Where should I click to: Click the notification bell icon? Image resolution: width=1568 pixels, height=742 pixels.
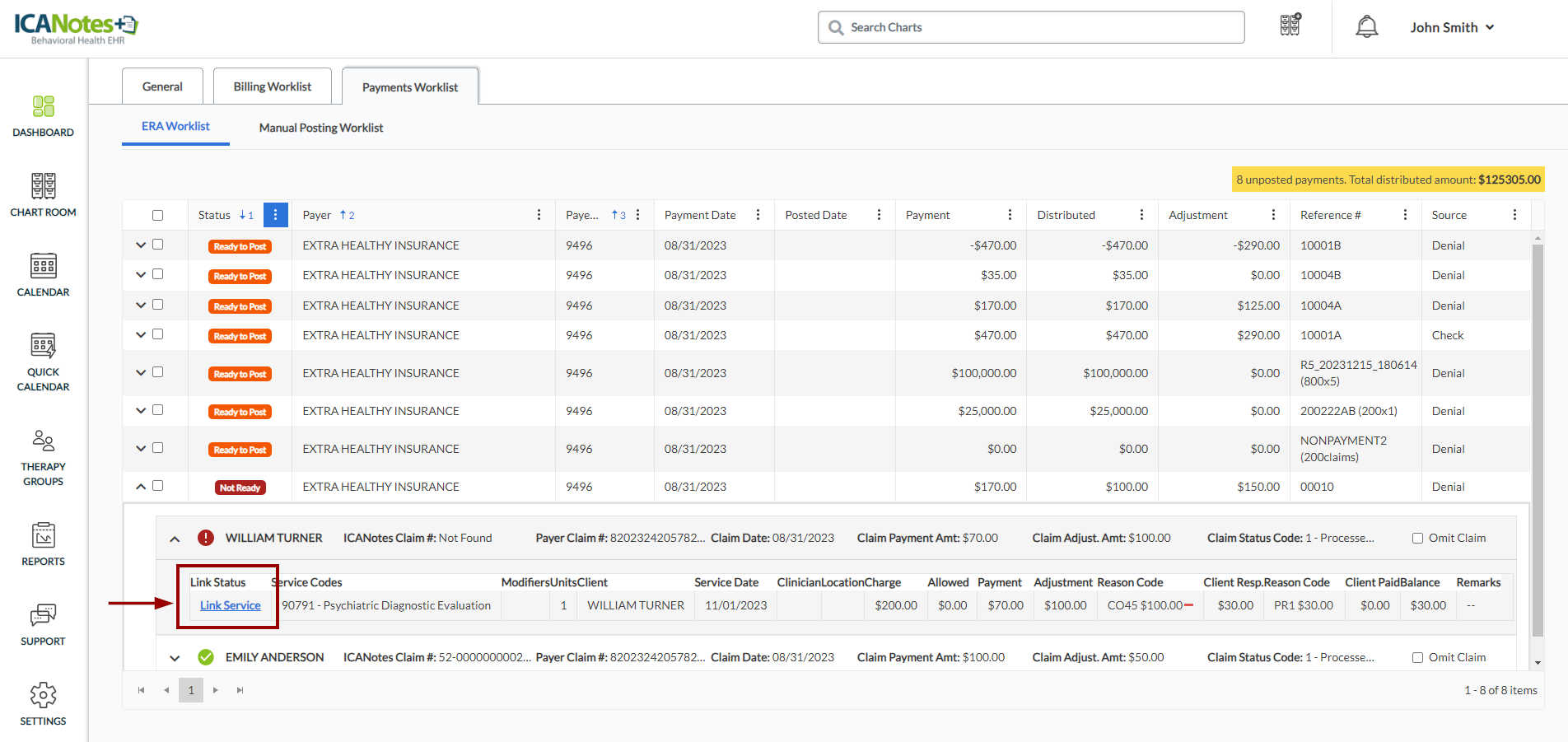[x=1367, y=27]
